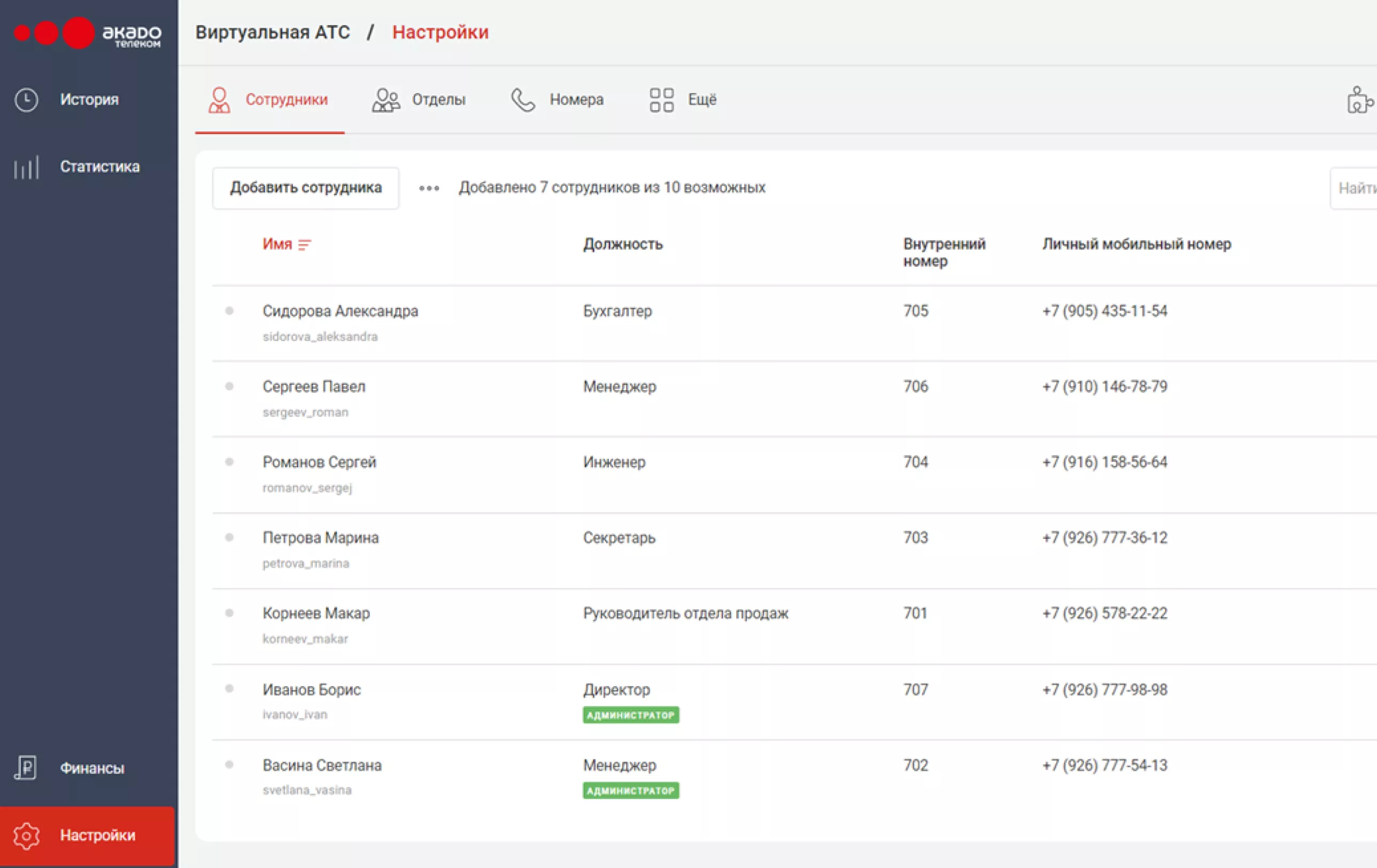
Task: Open the three-dots more options menu
Action: 429,188
